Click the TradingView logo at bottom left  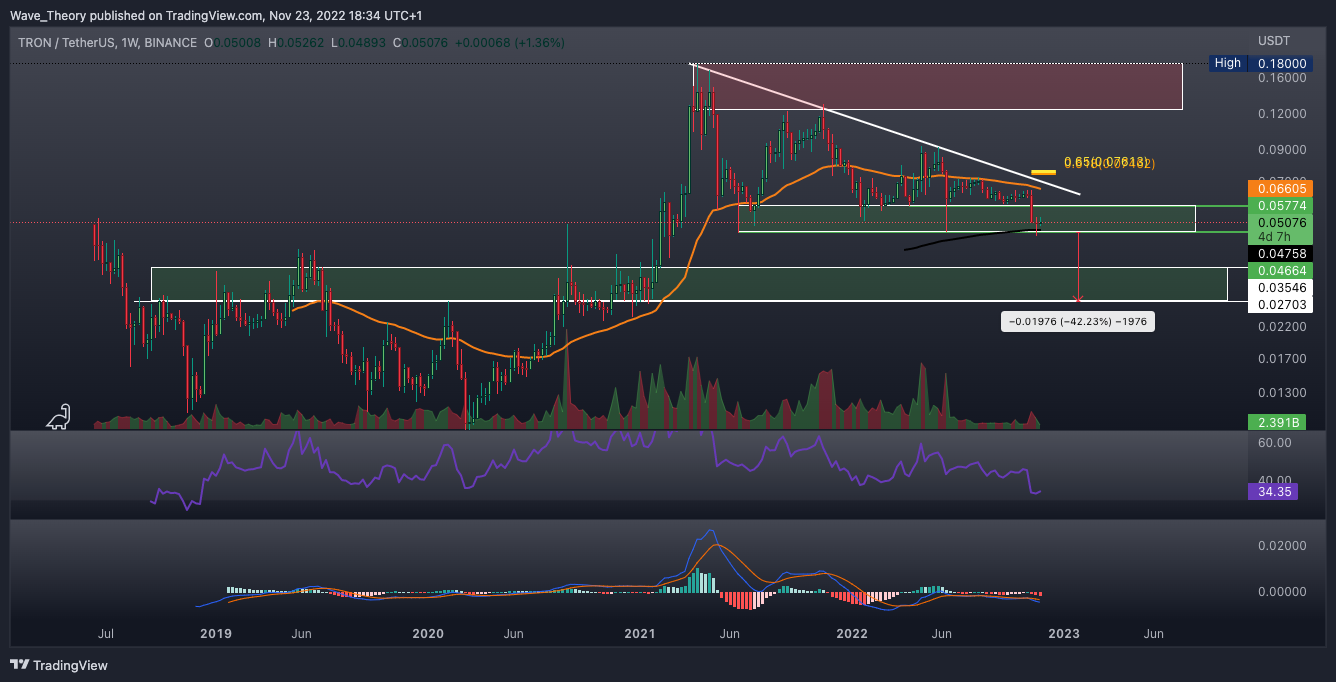59,665
